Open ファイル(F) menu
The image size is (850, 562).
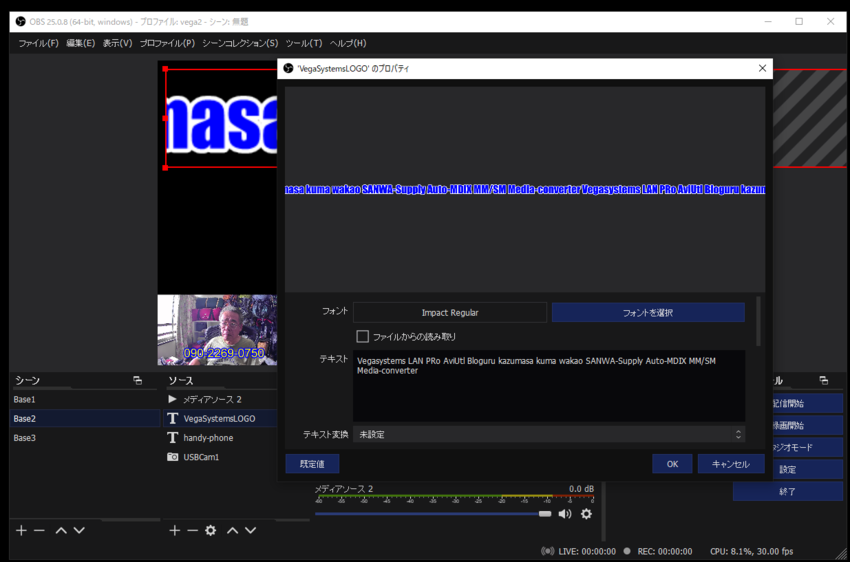tap(38, 43)
